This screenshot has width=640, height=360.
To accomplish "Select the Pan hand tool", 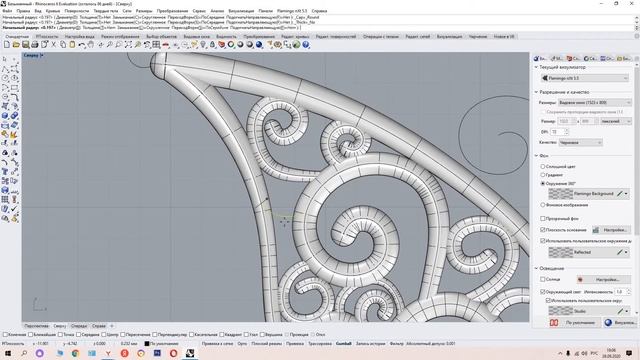I will click(x=91, y=45).
